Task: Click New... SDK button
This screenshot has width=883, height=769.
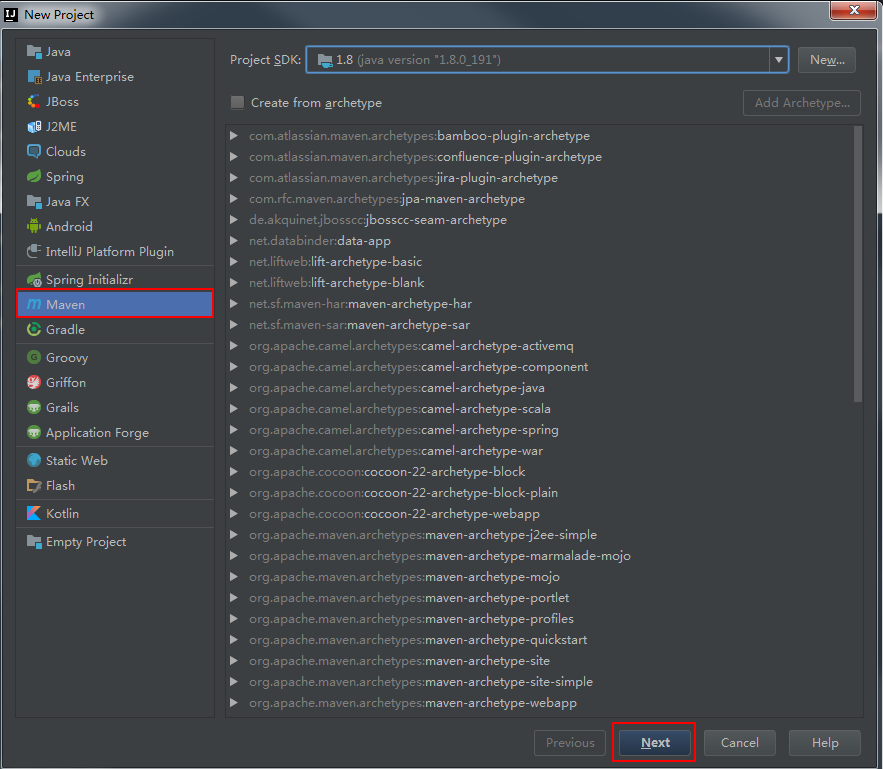Action: [x=827, y=60]
